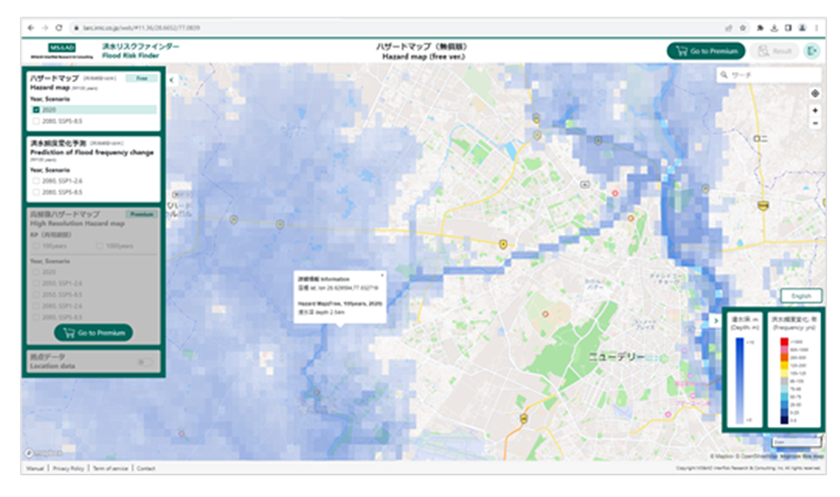This screenshot has height=497, width=840.
Task: Zoom in with the map plus button
Action: (x=815, y=110)
